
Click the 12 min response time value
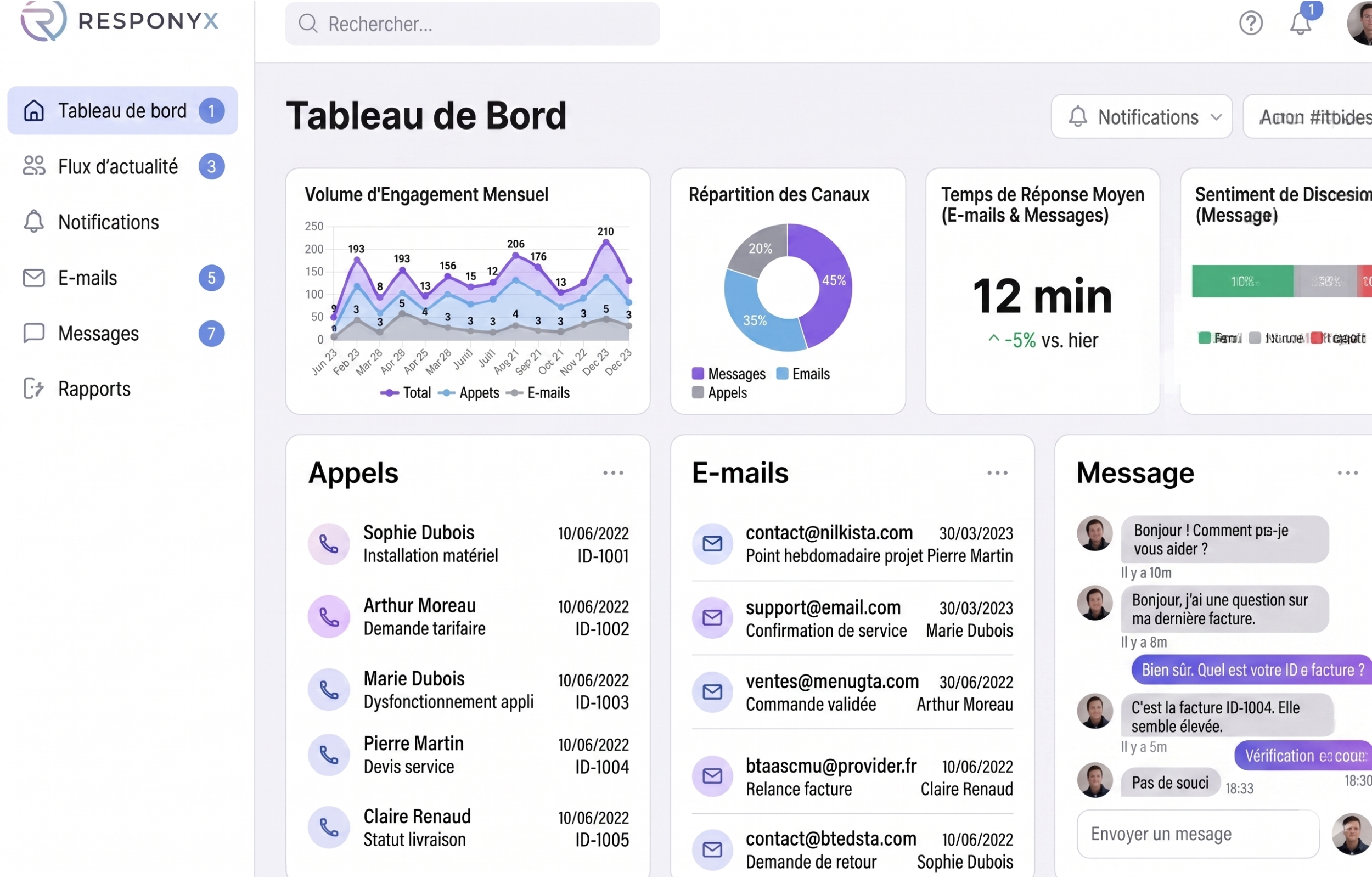coord(1042,296)
